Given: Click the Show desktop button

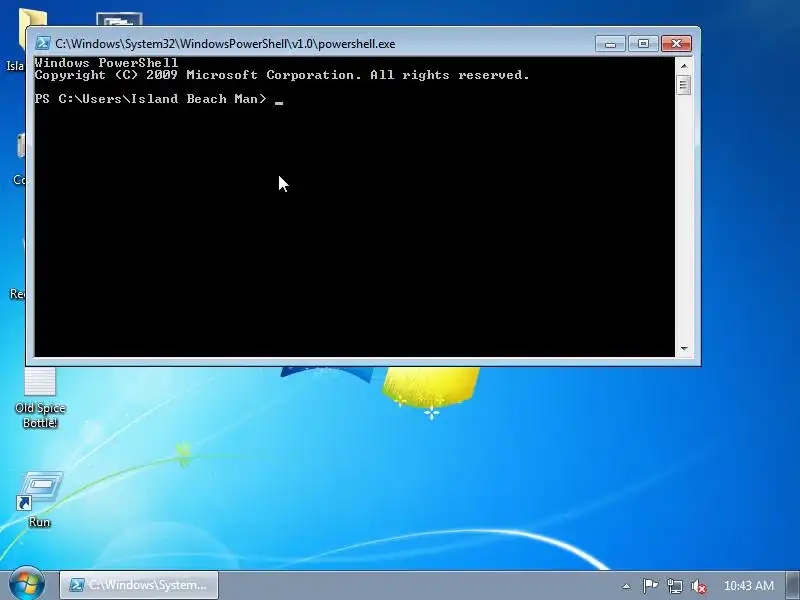Looking at the screenshot, I should pyautogui.click(x=793, y=585).
